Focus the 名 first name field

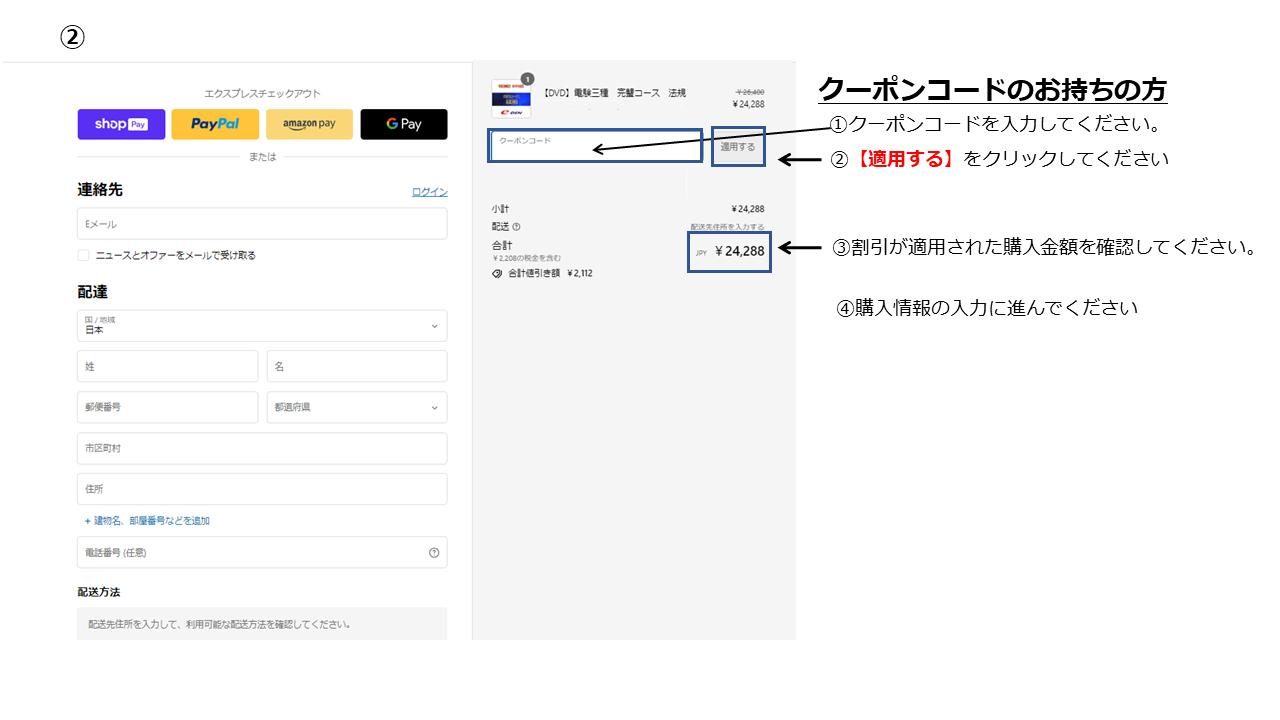click(x=356, y=367)
